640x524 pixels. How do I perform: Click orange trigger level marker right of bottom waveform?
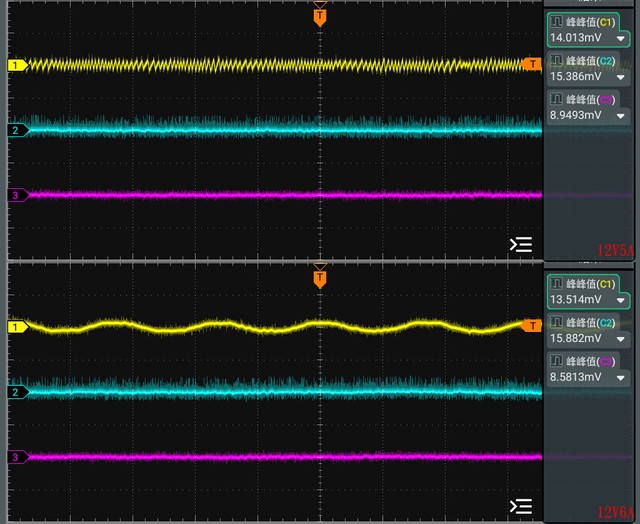coord(531,326)
